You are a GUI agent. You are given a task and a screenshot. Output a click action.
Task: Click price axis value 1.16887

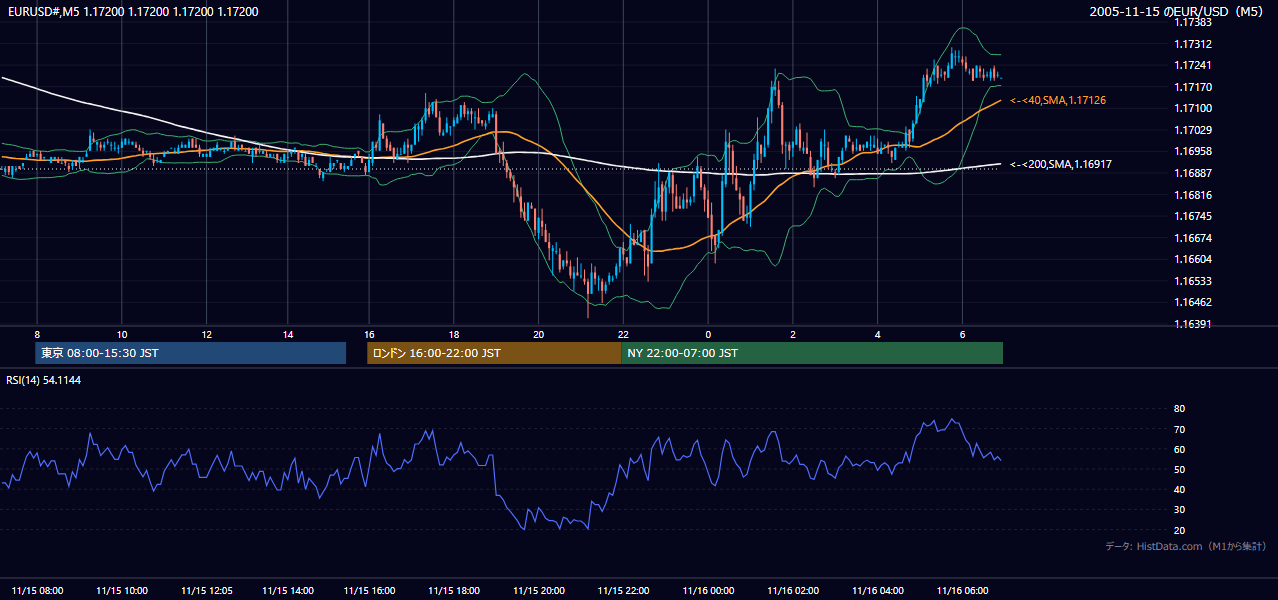click(1193, 173)
